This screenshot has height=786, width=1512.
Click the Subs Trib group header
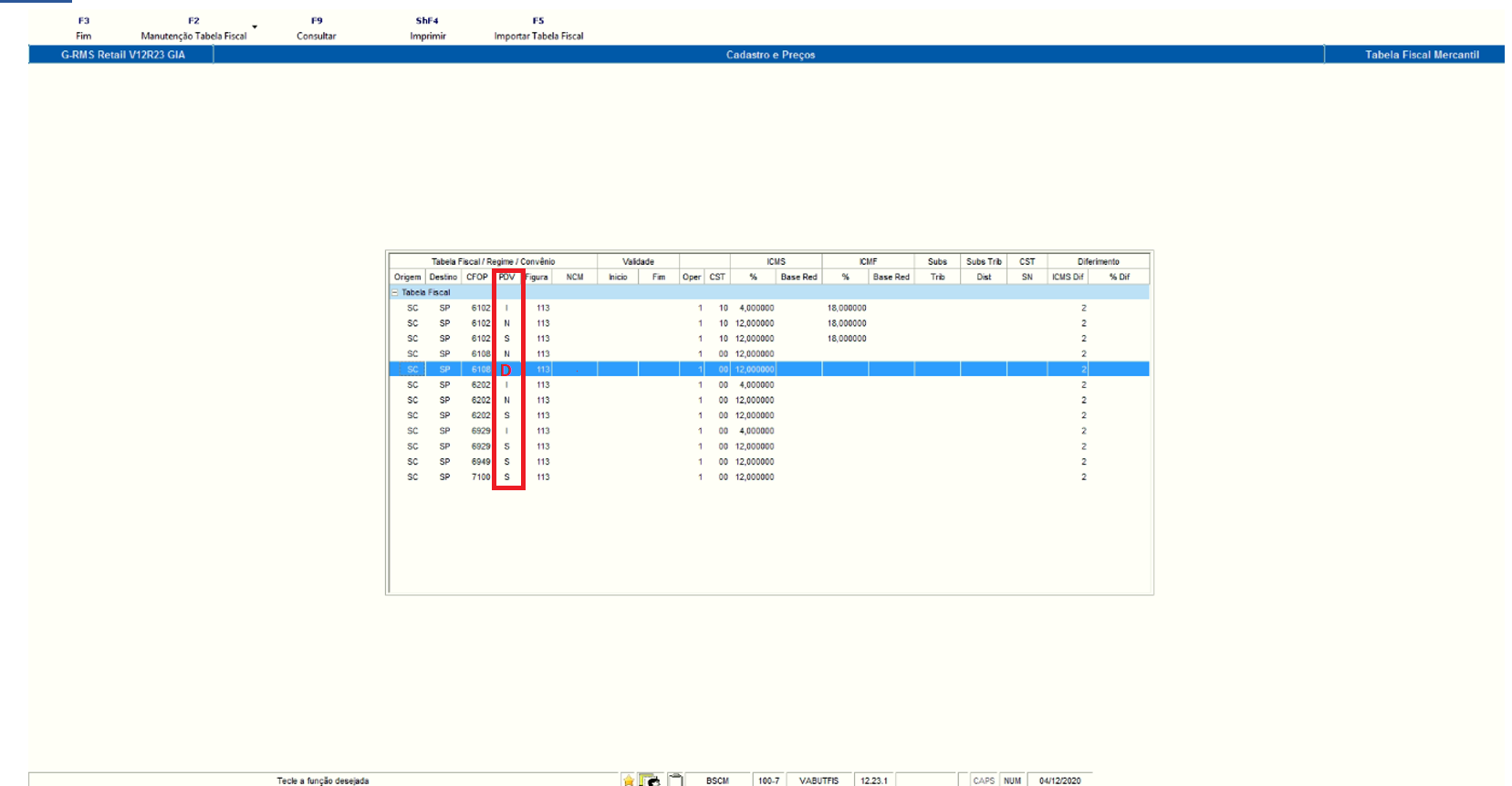pos(984,261)
